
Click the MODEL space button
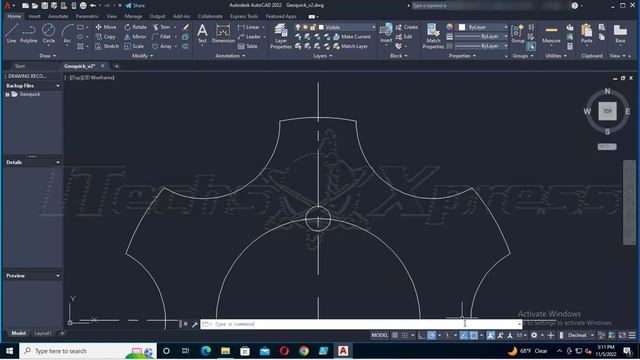379,335
